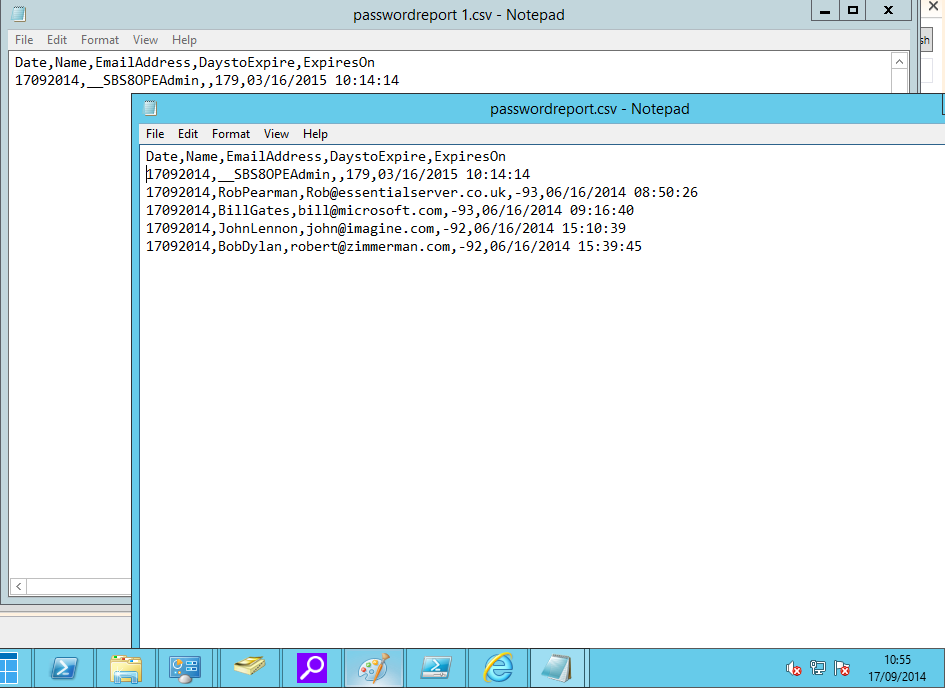945x688 pixels.
Task: Launch Server Manager taskbar icon
Action: click(185, 668)
